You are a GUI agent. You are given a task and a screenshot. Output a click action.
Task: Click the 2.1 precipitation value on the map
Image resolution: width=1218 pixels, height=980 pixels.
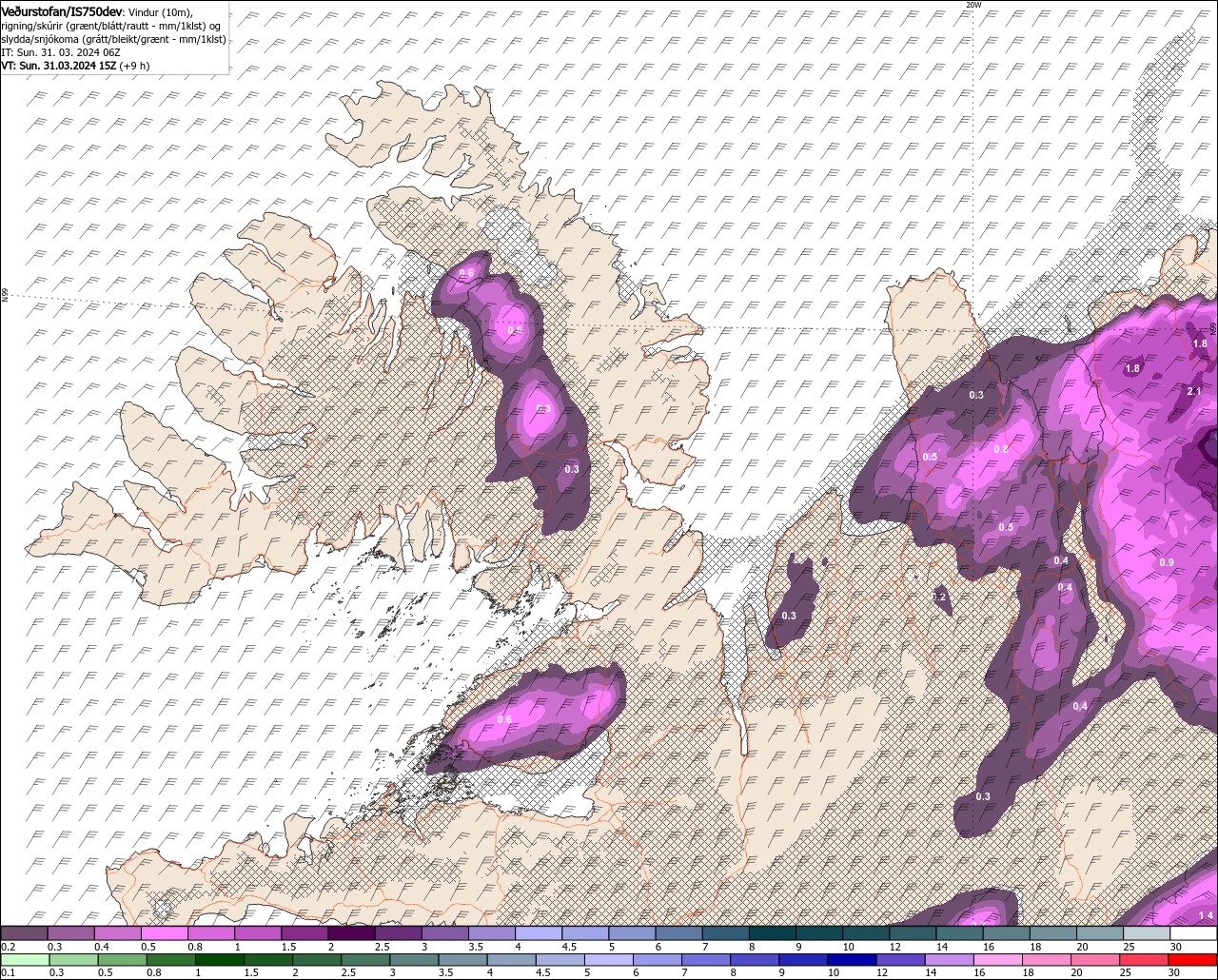tap(1194, 391)
